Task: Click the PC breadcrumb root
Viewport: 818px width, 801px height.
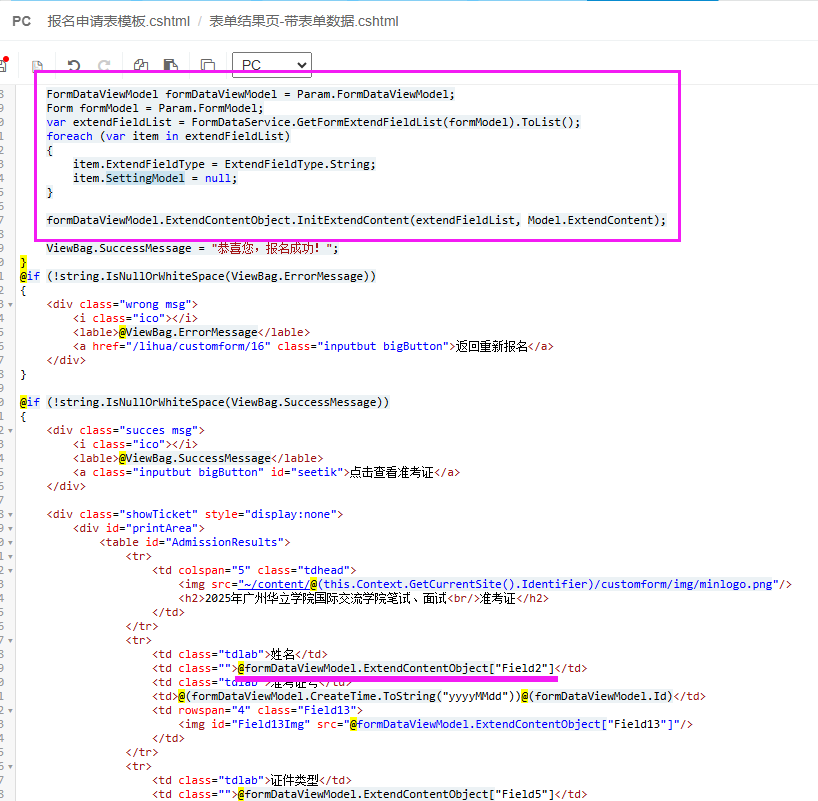Action: tap(21, 21)
